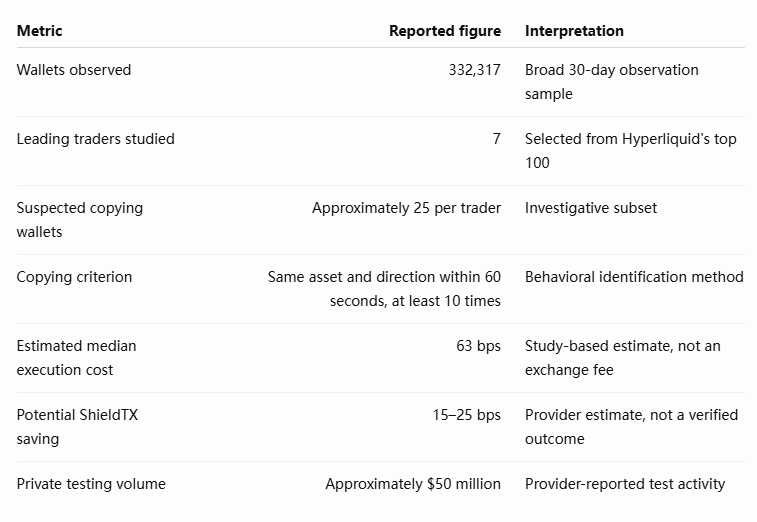Click the Interpretation column header
Screen dimensions: 757x522
[x=574, y=31]
